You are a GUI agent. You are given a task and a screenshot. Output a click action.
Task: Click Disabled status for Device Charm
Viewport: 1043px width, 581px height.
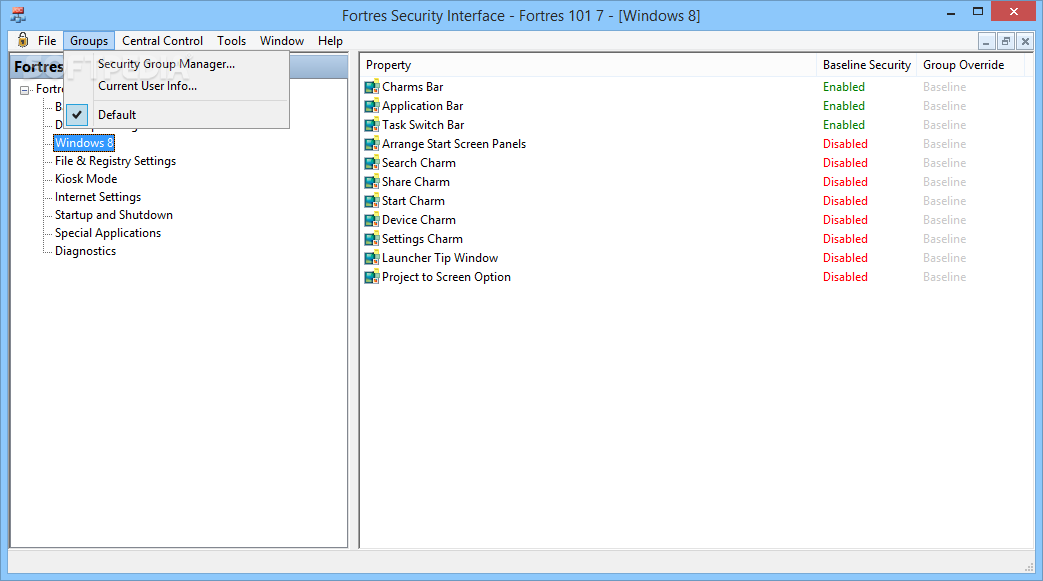point(845,220)
